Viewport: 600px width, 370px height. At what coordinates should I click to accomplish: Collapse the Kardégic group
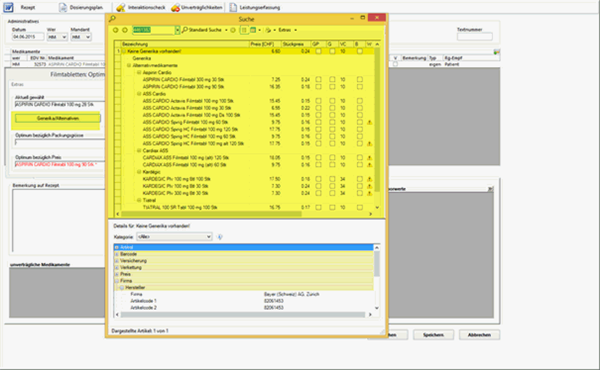pos(139,172)
